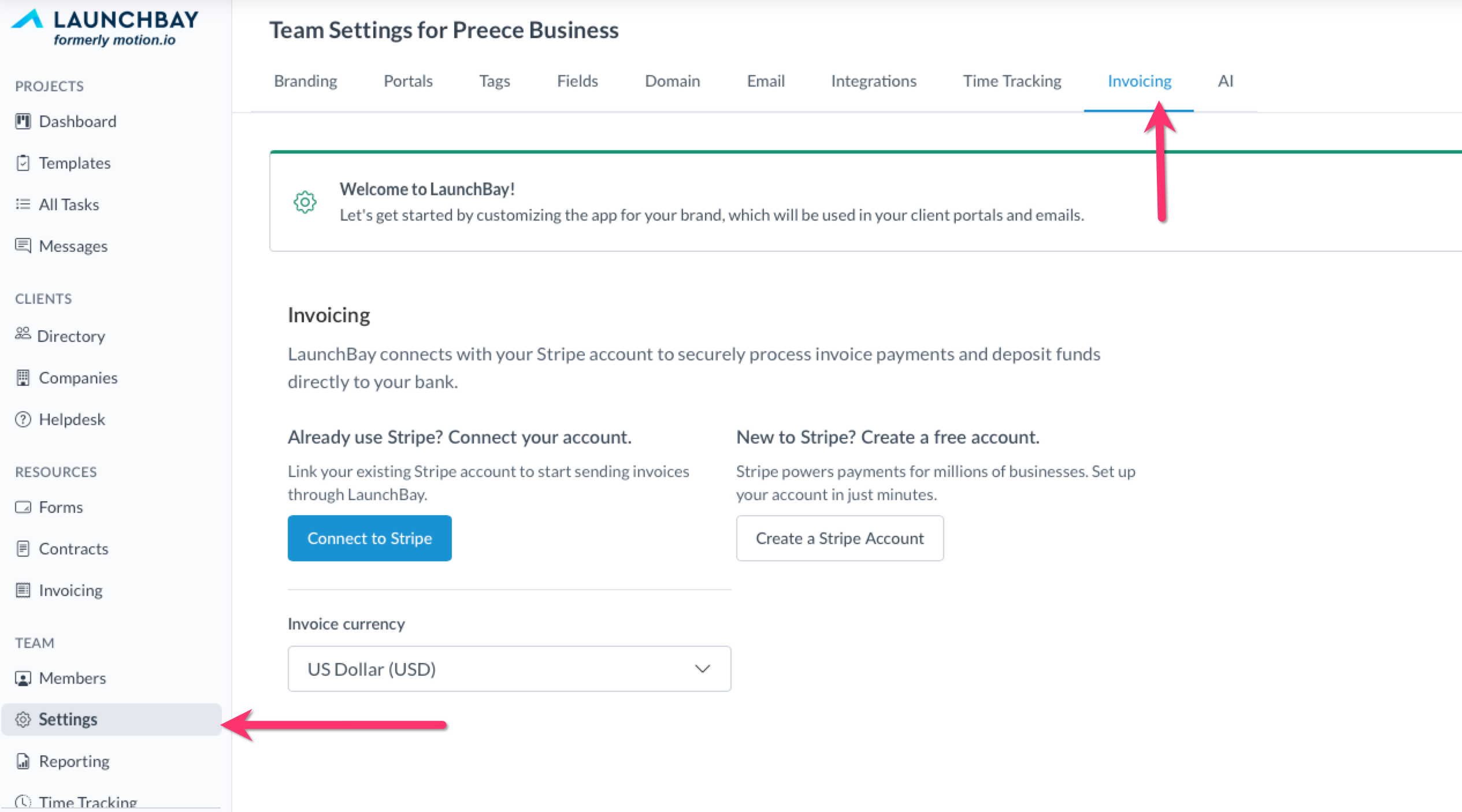Open the Invoice currency dropdown

click(509, 669)
